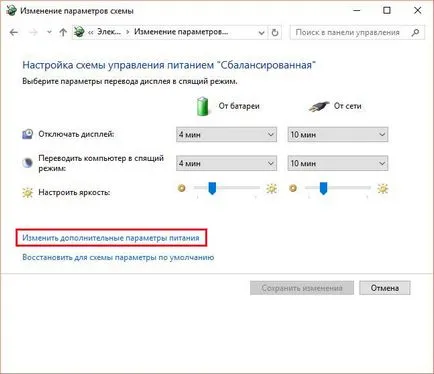Open sleep timeout dropdown for plugged in

338,163
